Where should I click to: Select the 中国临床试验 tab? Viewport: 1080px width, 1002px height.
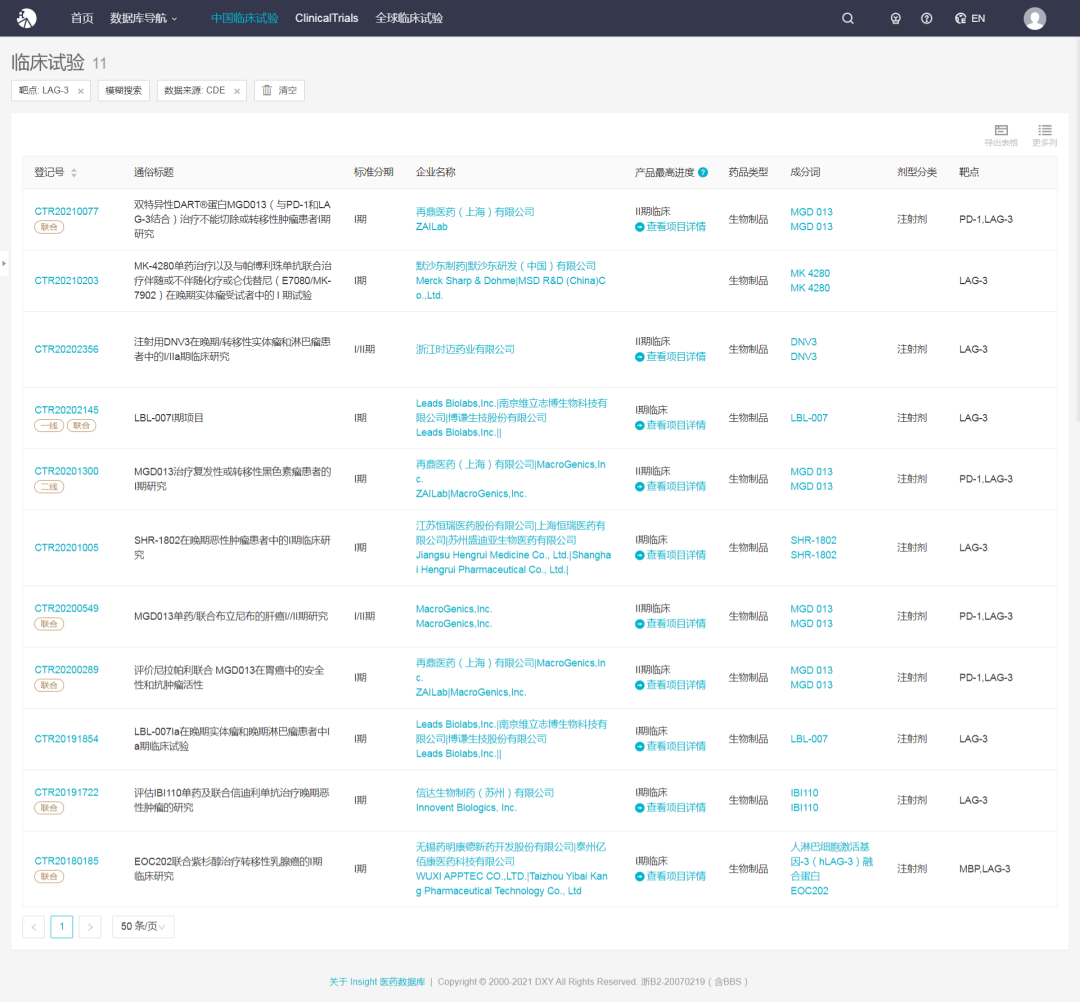(245, 19)
